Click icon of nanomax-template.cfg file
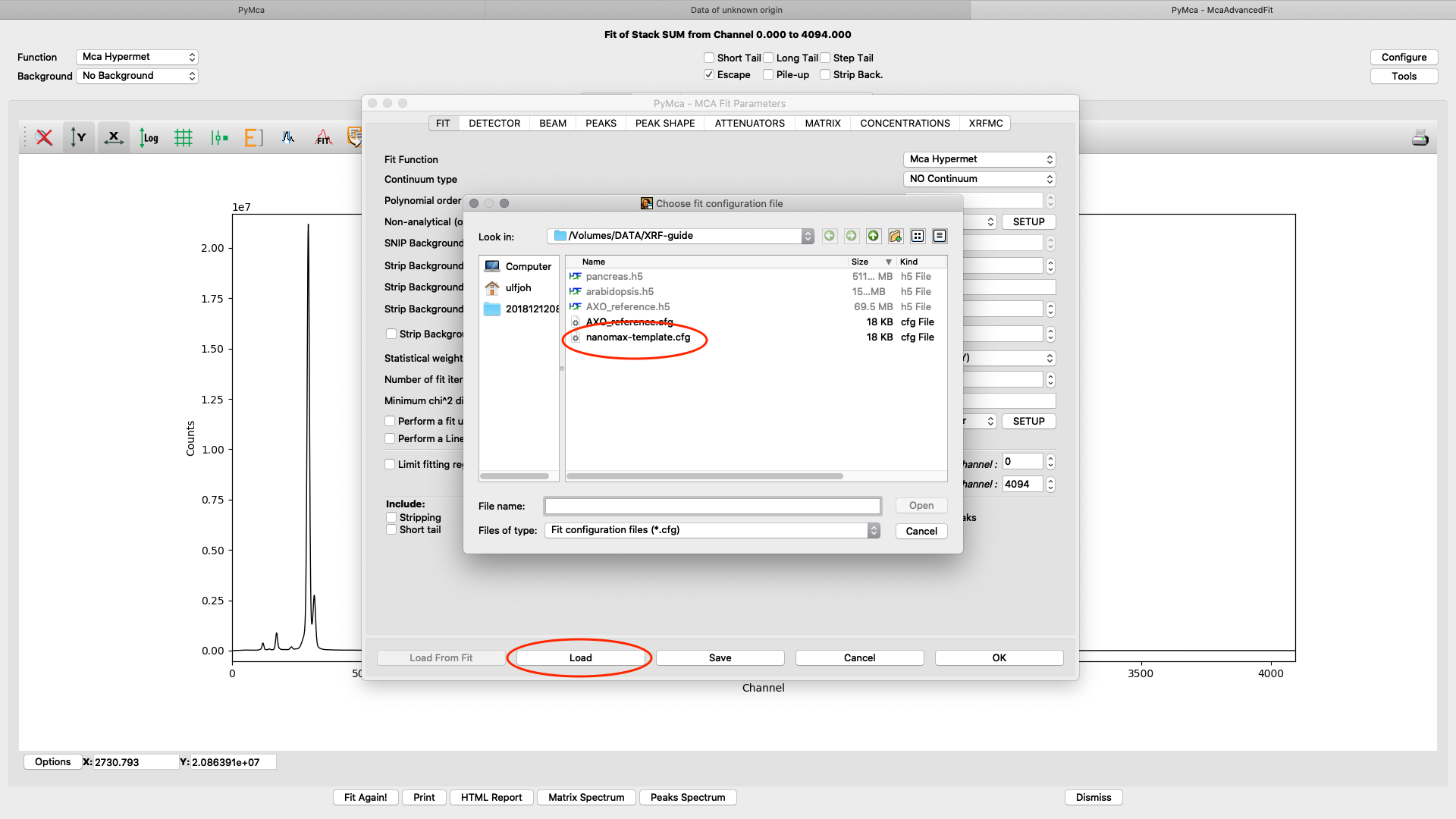 (x=576, y=337)
